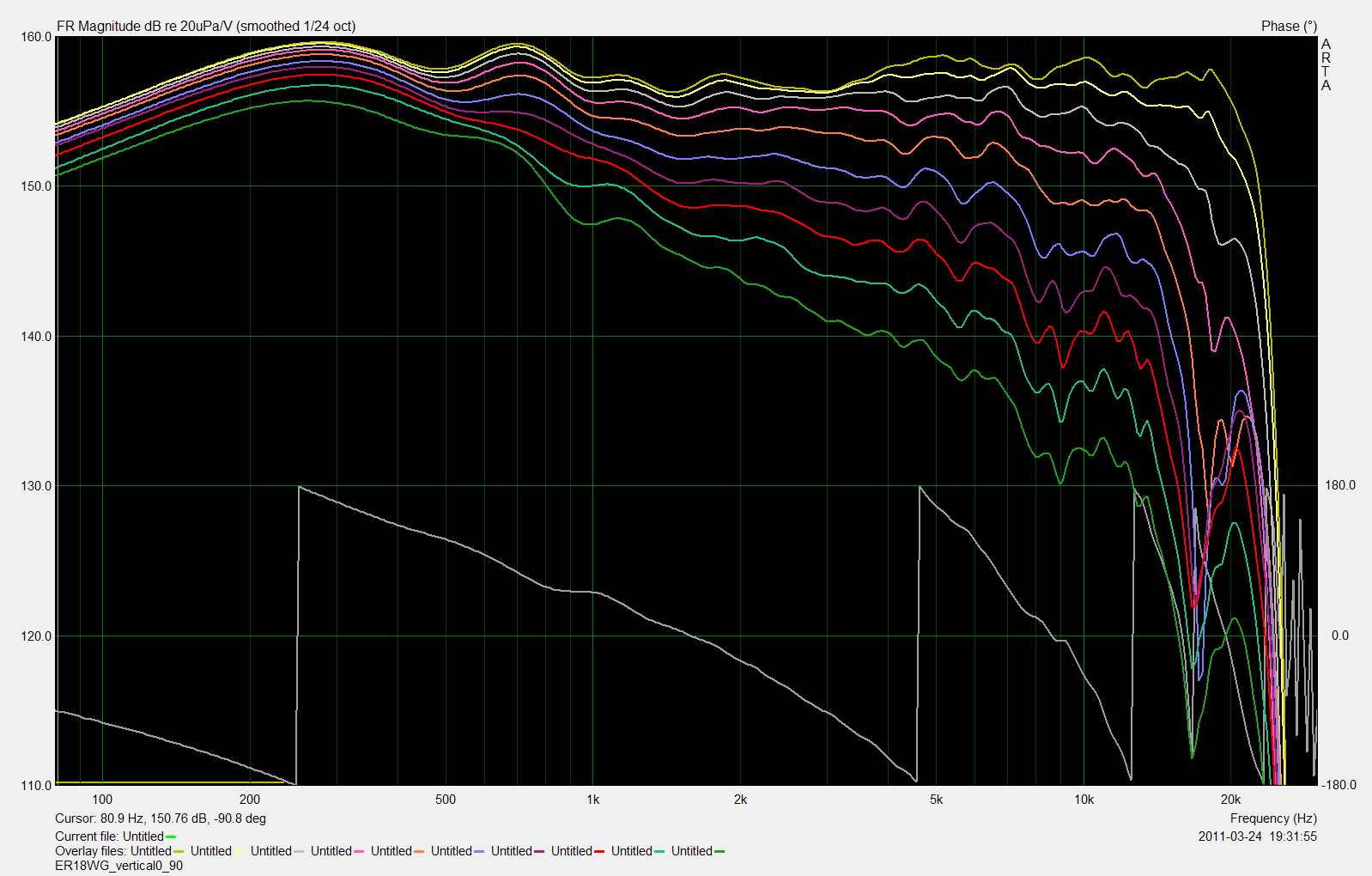
Task: Click the 1k frequency axis tick label
Action: 592,800
